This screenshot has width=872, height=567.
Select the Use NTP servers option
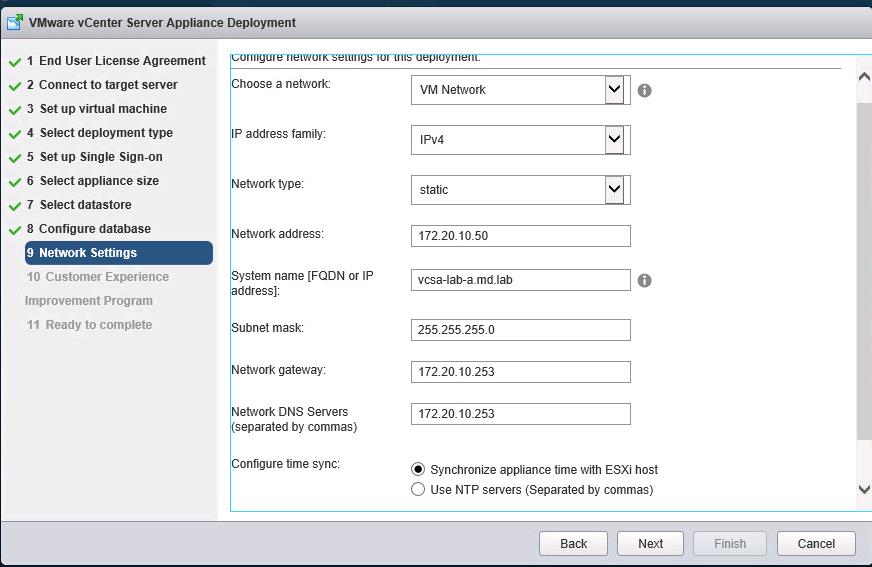pyautogui.click(x=418, y=490)
